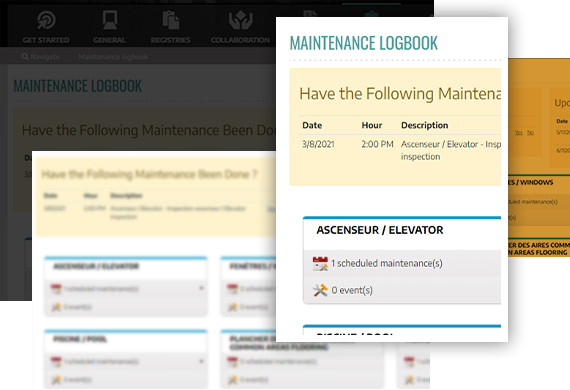Open the GENERAL menu label
Screen dimensions: 570x390
click(109, 40)
